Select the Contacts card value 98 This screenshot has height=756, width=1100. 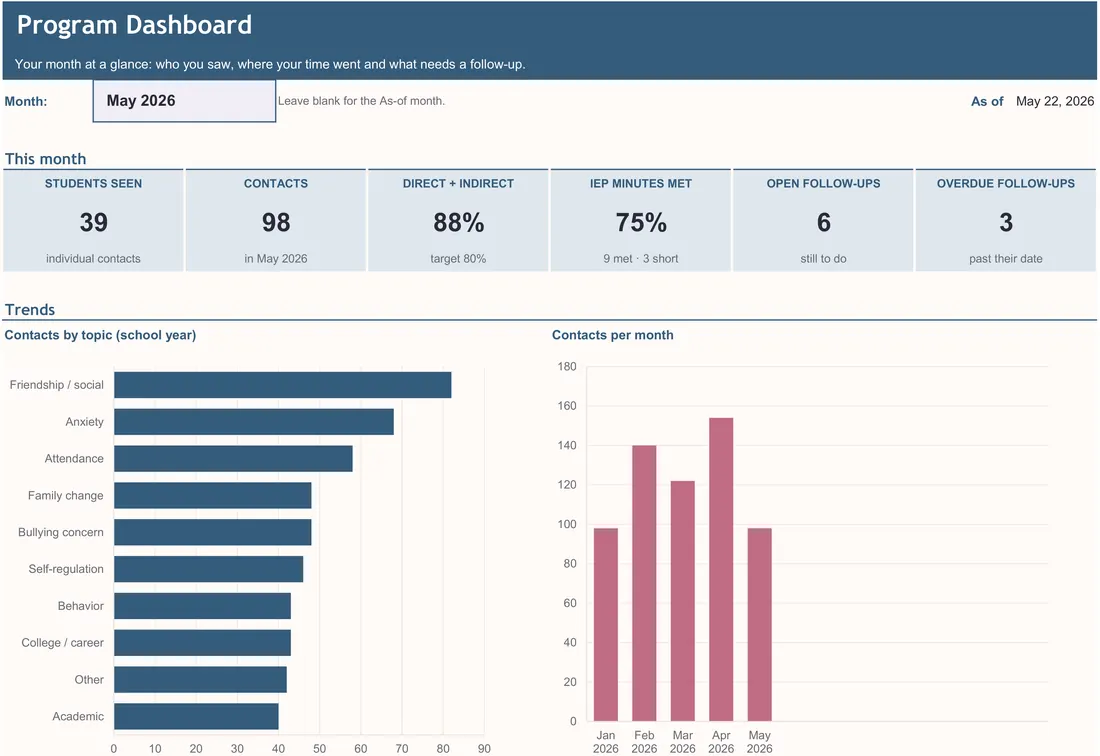[276, 222]
